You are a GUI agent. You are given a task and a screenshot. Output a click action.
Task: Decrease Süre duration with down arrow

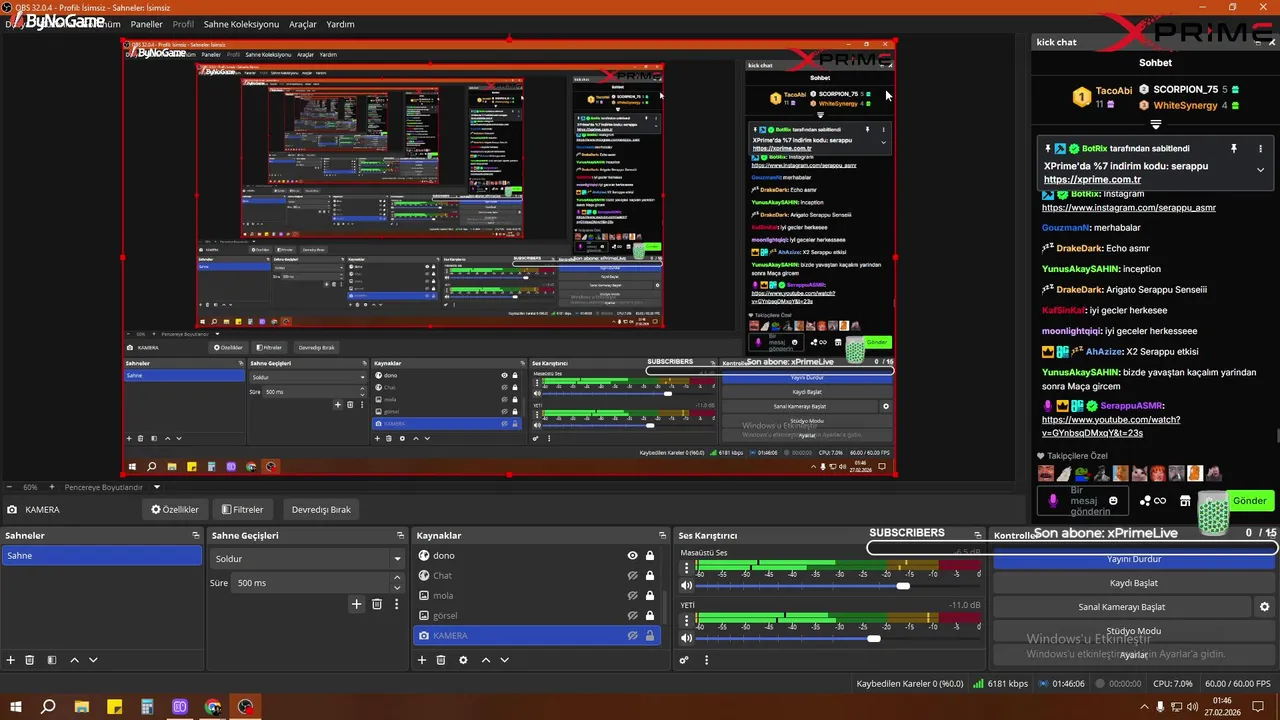click(397, 587)
